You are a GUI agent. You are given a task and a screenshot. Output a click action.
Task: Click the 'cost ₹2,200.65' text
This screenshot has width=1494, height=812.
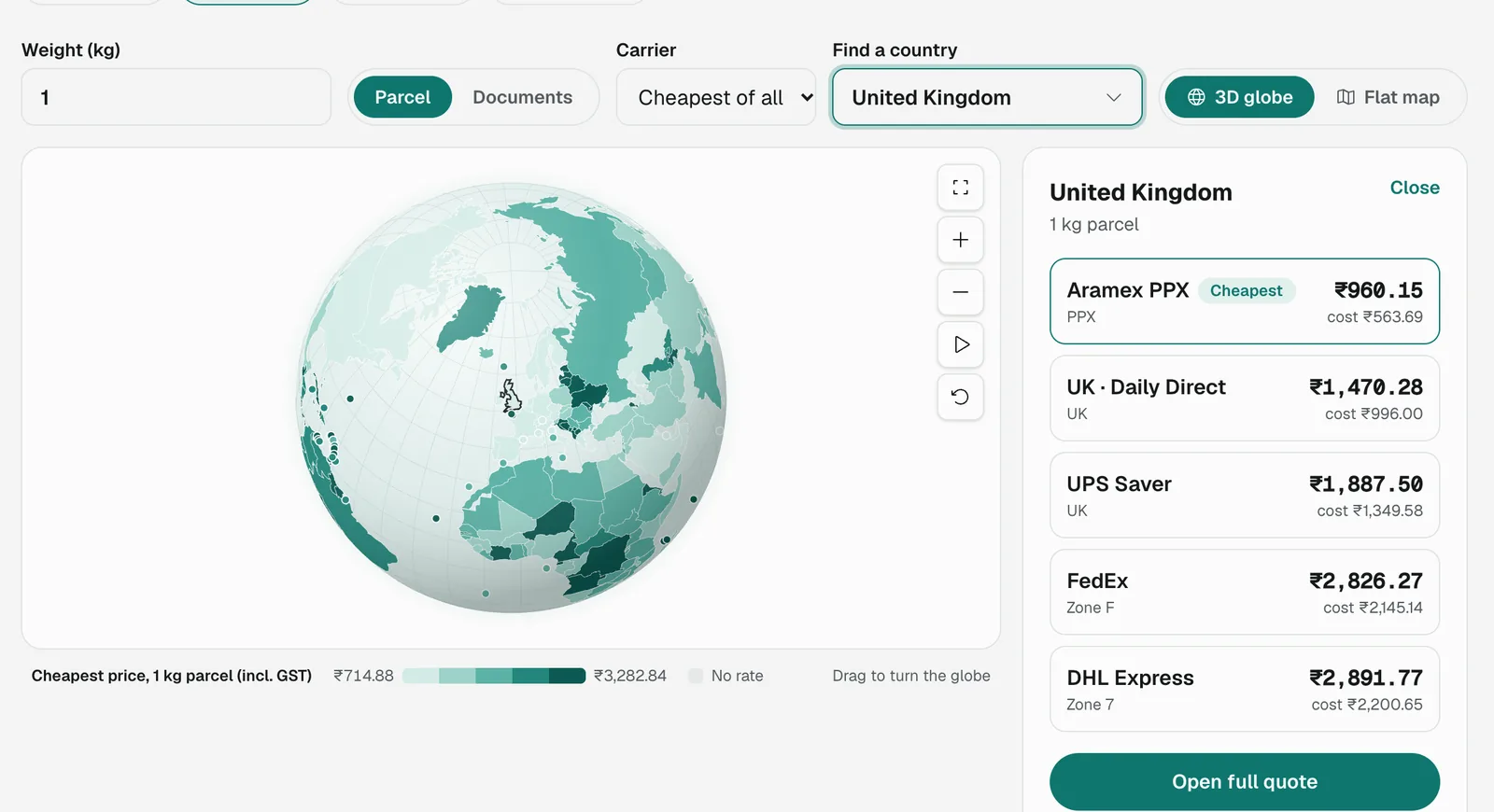click(x=1367, y=705)
